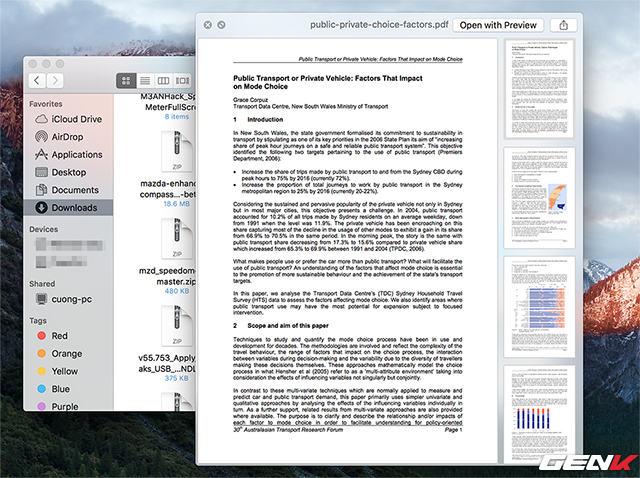The image size is (640, 478).
Task: Click the Scope and aim heading
Action: (x=288, y=326)
